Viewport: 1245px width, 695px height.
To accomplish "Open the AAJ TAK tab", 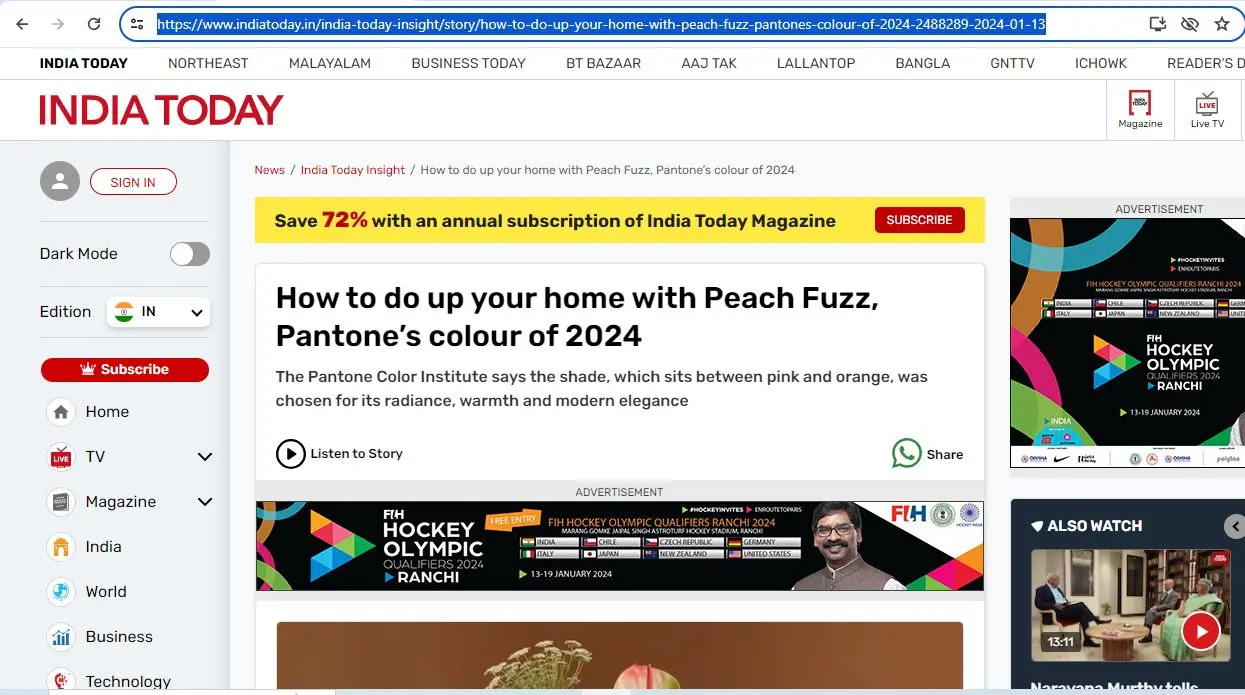I will pos(709,63).
